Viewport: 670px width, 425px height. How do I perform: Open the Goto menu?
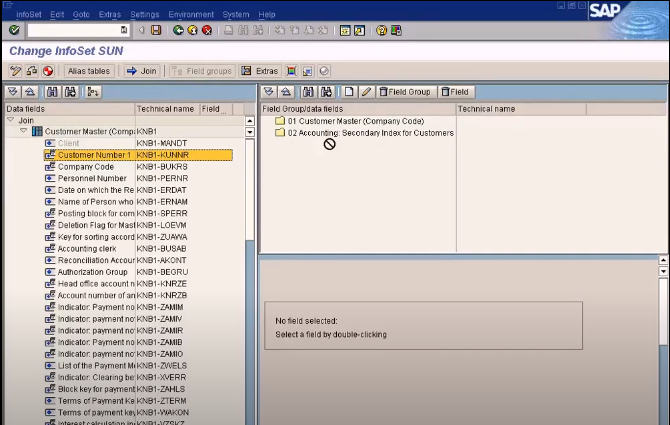(81, 15)
